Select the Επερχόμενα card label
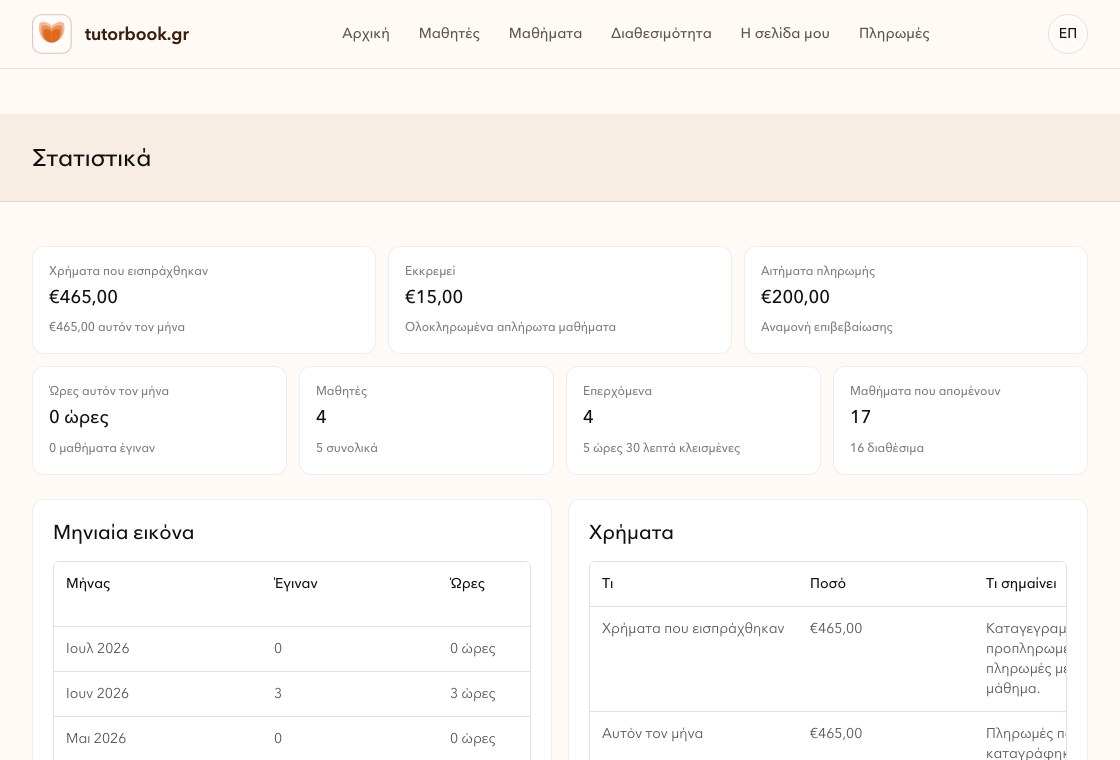This screenshot has width=1120, height=760. [x=617, y=391]
